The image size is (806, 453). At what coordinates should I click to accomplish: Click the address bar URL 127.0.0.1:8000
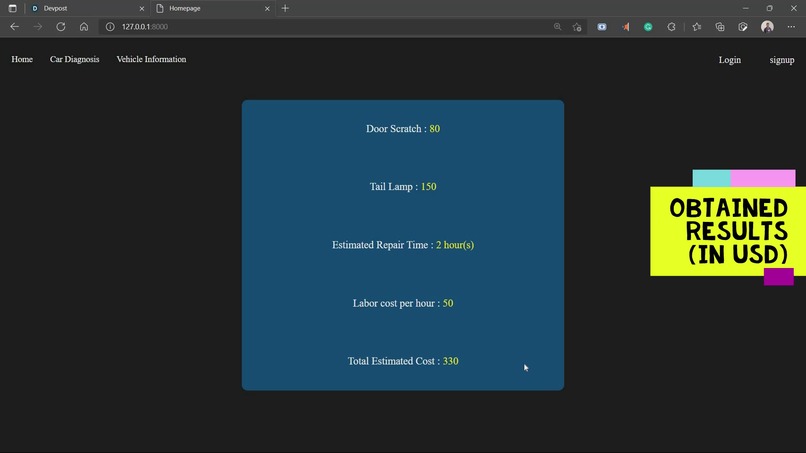point(144,27)
